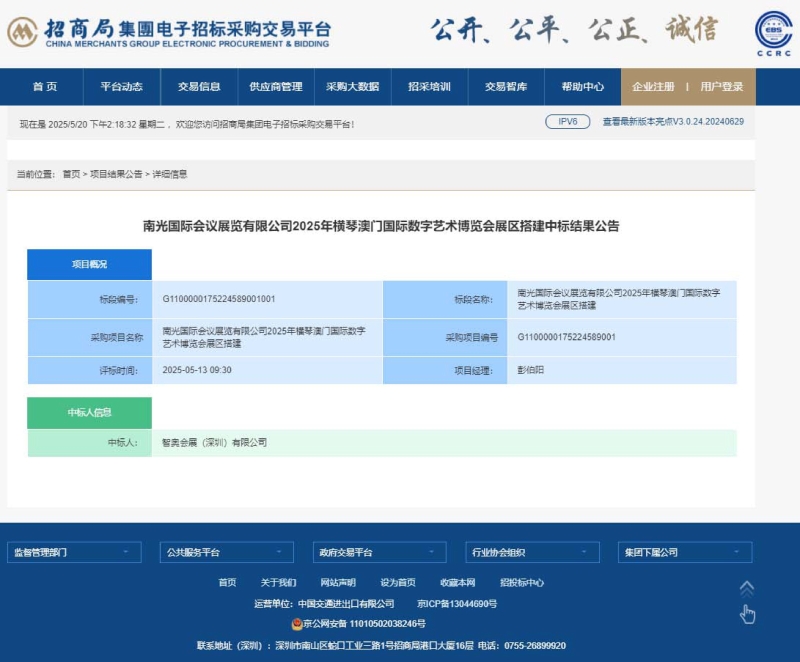800x662 pixels.
Task: Click the 采购项目名称 value cell text
Action: click(x=264, y=337)
